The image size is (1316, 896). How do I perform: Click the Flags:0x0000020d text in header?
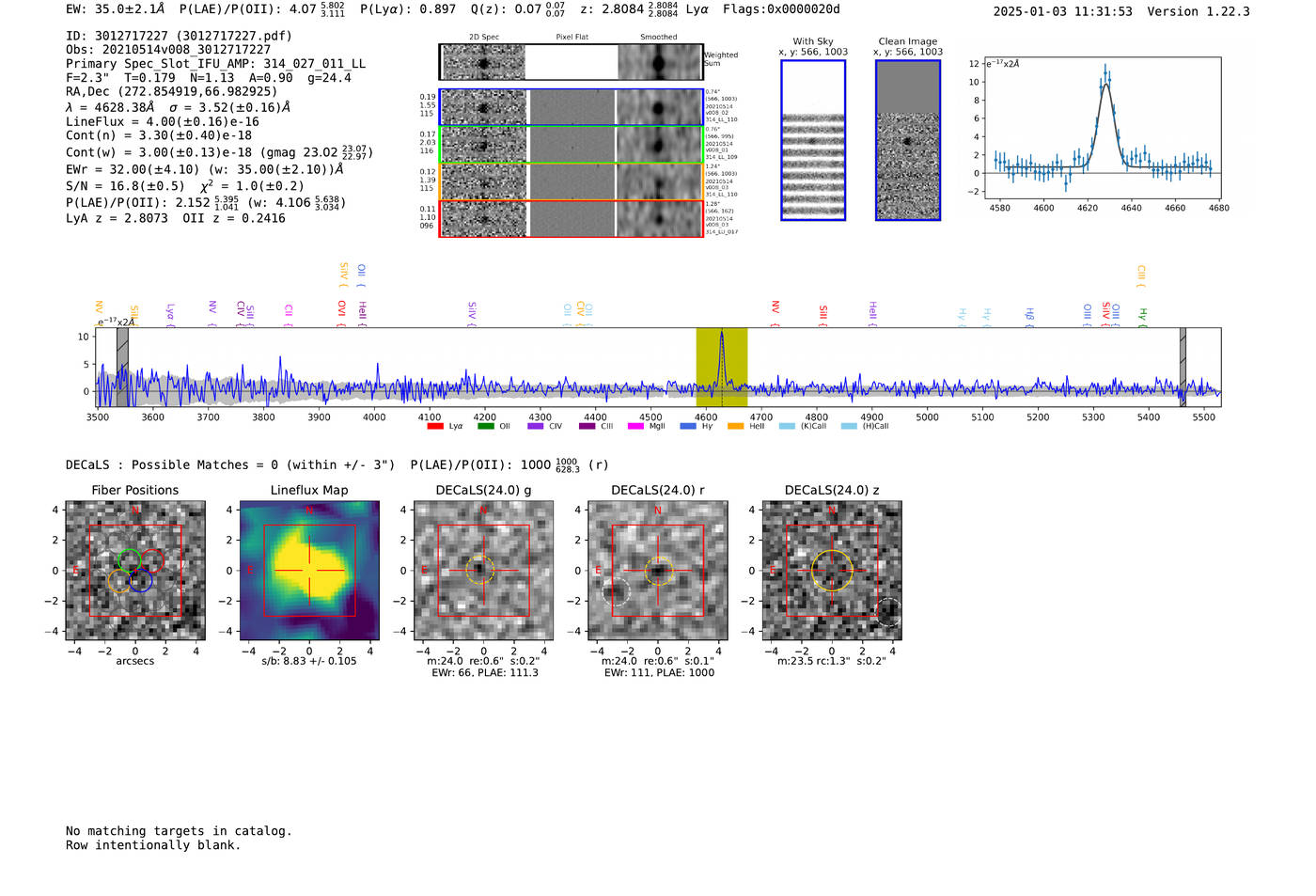(781, 9)
